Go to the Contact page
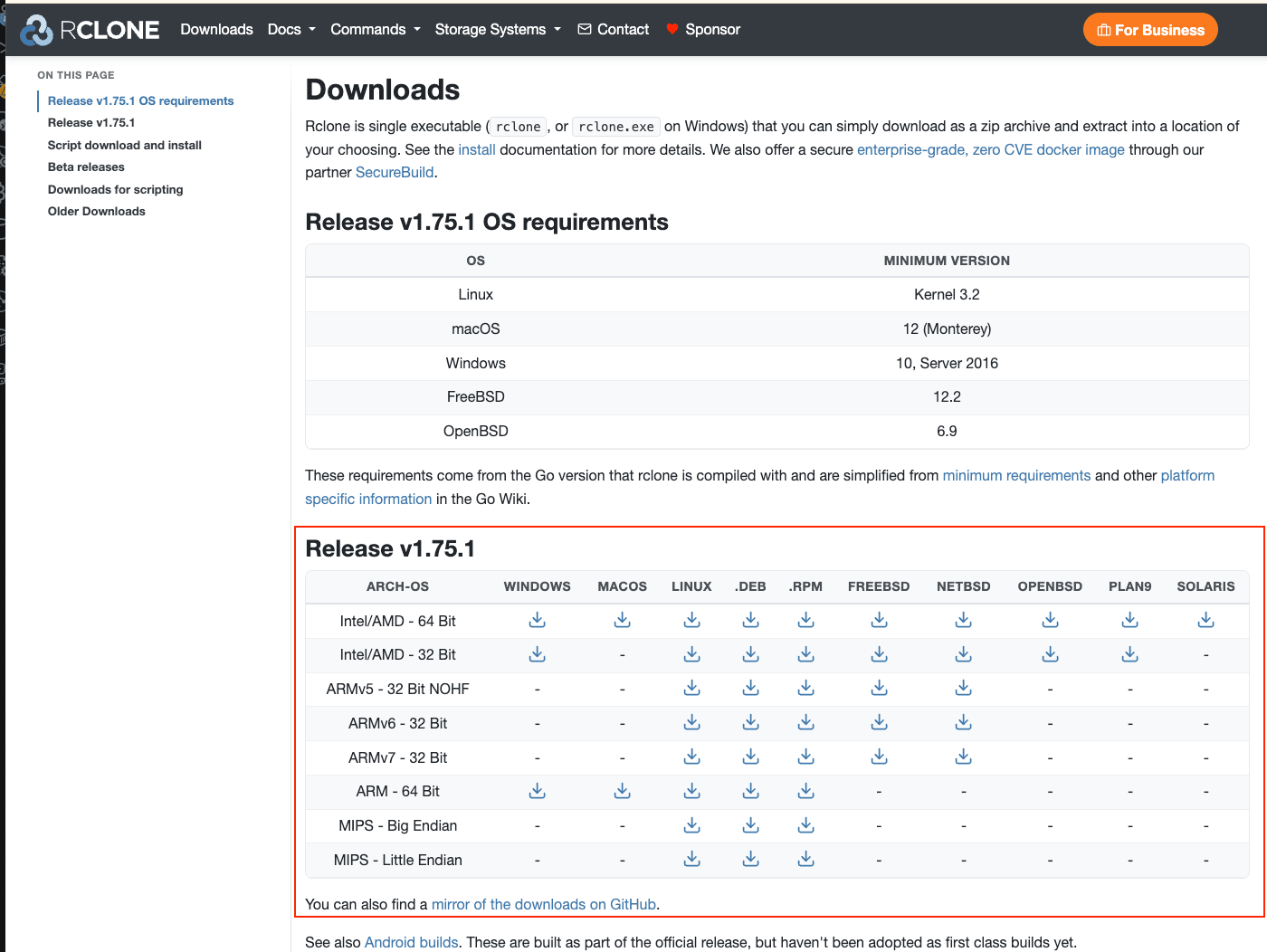Viewport: 1267px width, 952px height. tap(614, 30)
